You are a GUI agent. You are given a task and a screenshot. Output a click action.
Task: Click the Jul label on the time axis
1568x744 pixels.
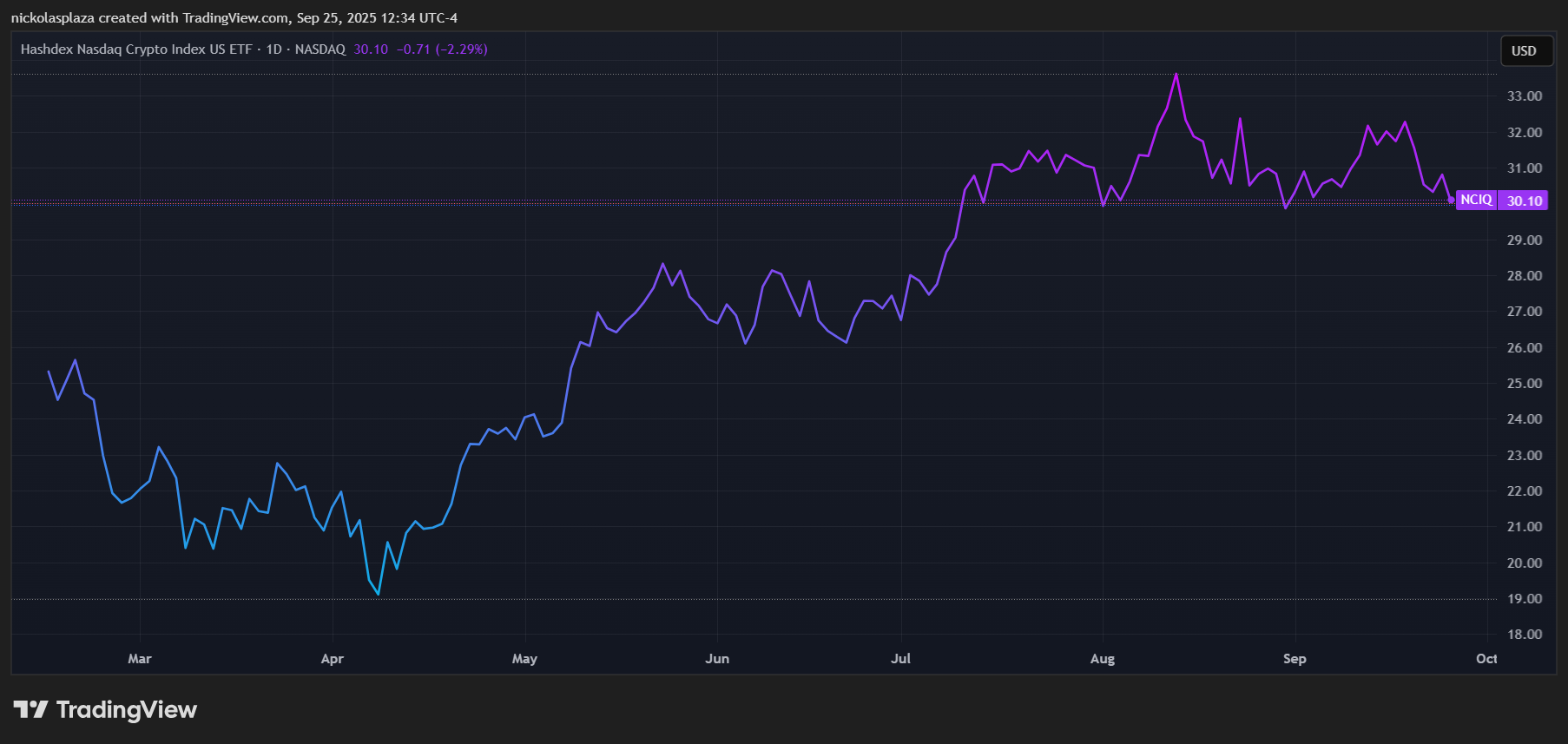tap(900, 659)
